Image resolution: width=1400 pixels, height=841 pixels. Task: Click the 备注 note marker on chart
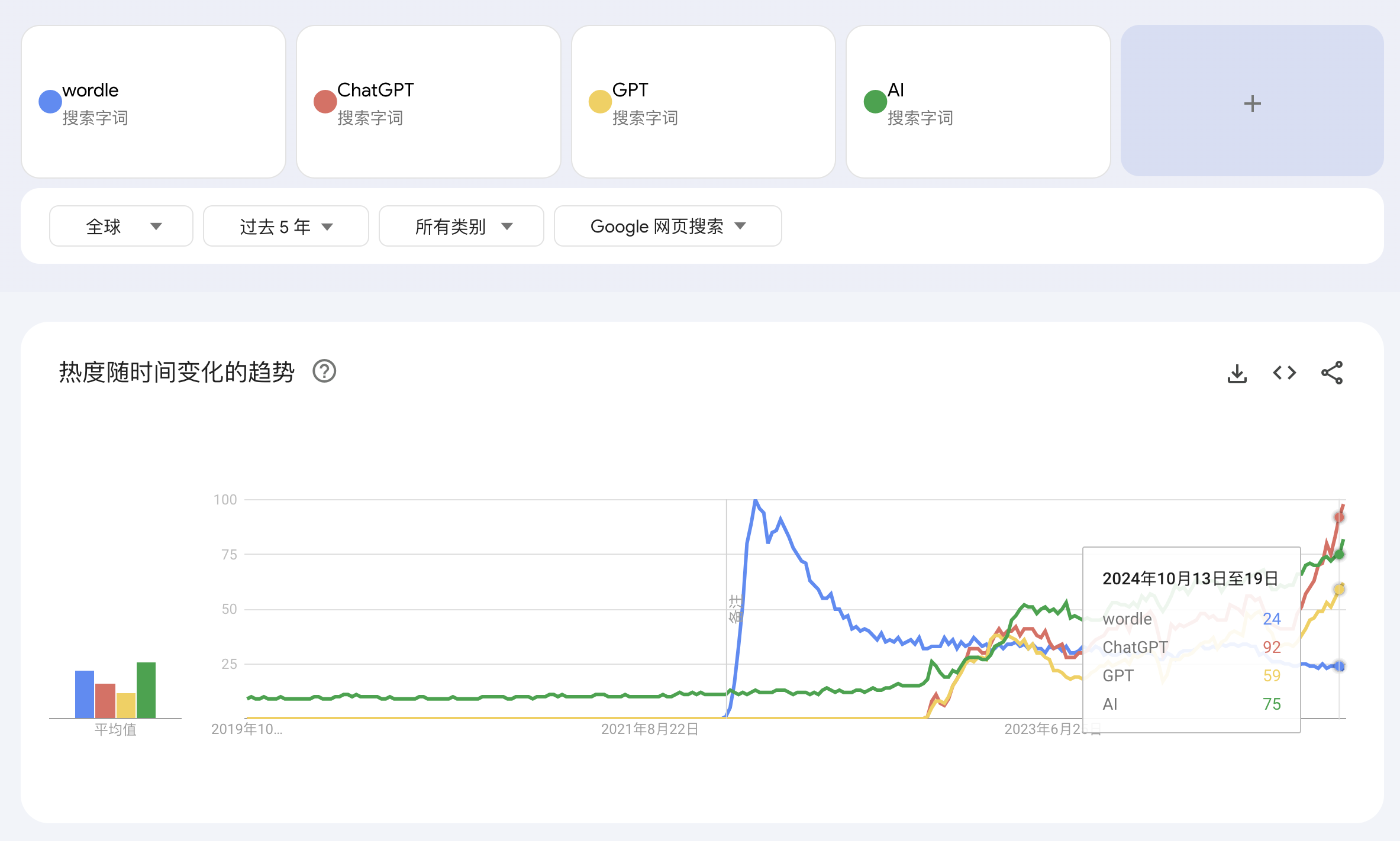pos(734,609)
